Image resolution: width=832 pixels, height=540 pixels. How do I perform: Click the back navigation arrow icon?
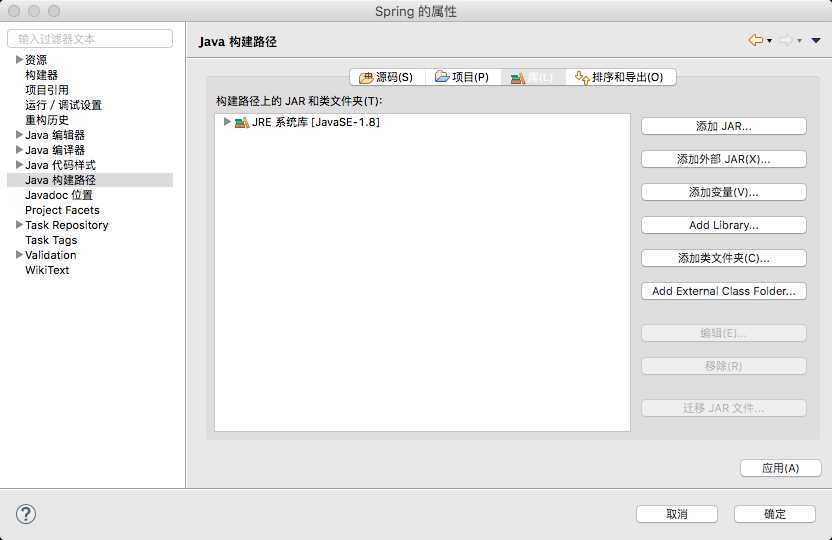pyautogui.click(x=756, y=40)
